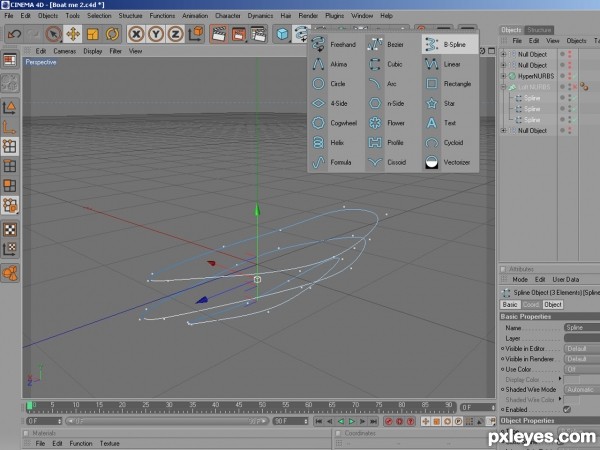The height and width of the screenshot is (450, 600).
Task: Toggle the Y axis lock
Action: [x=156, y=34]
